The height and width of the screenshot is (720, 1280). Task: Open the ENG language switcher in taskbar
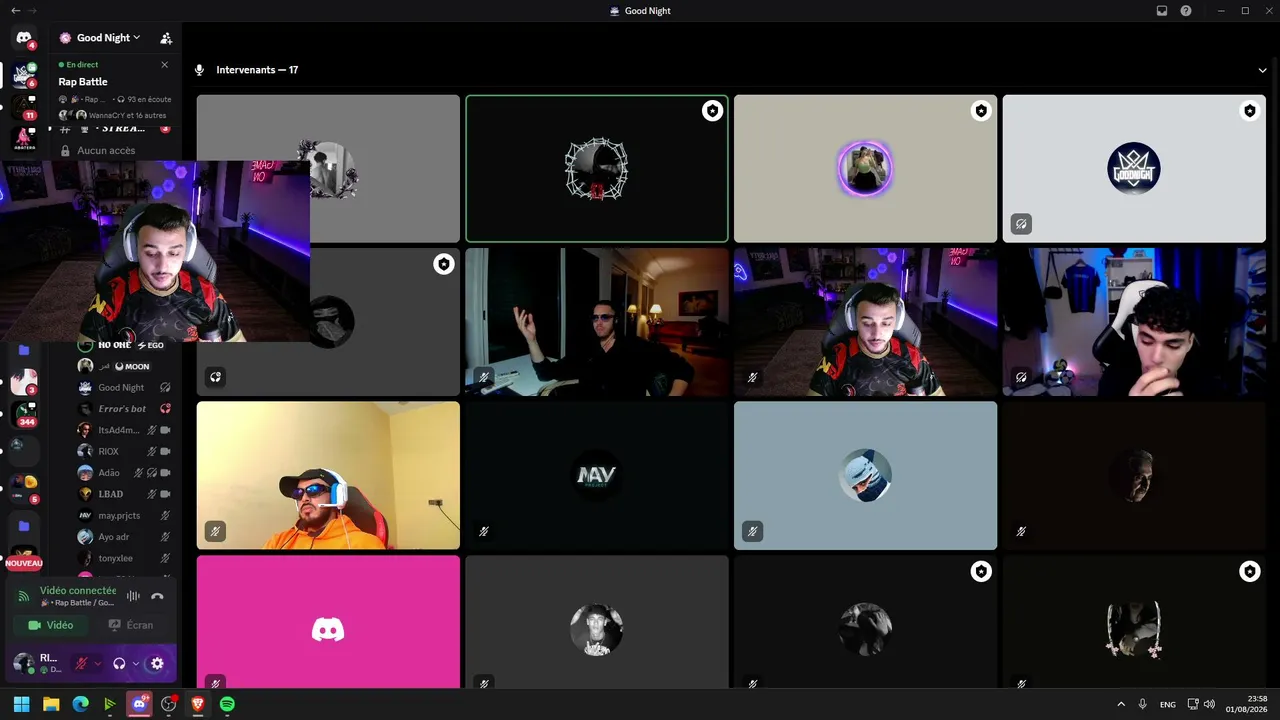(x=1168, y=705)
